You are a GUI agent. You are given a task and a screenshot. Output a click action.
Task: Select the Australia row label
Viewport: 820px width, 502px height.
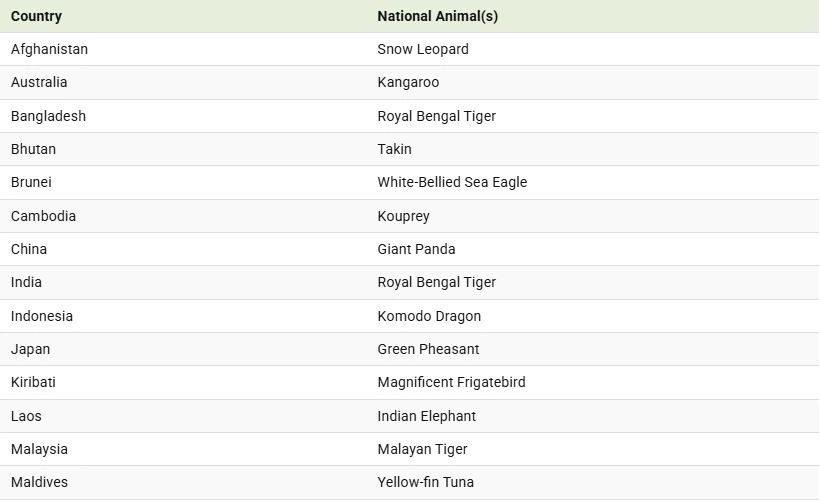point(39,82)
